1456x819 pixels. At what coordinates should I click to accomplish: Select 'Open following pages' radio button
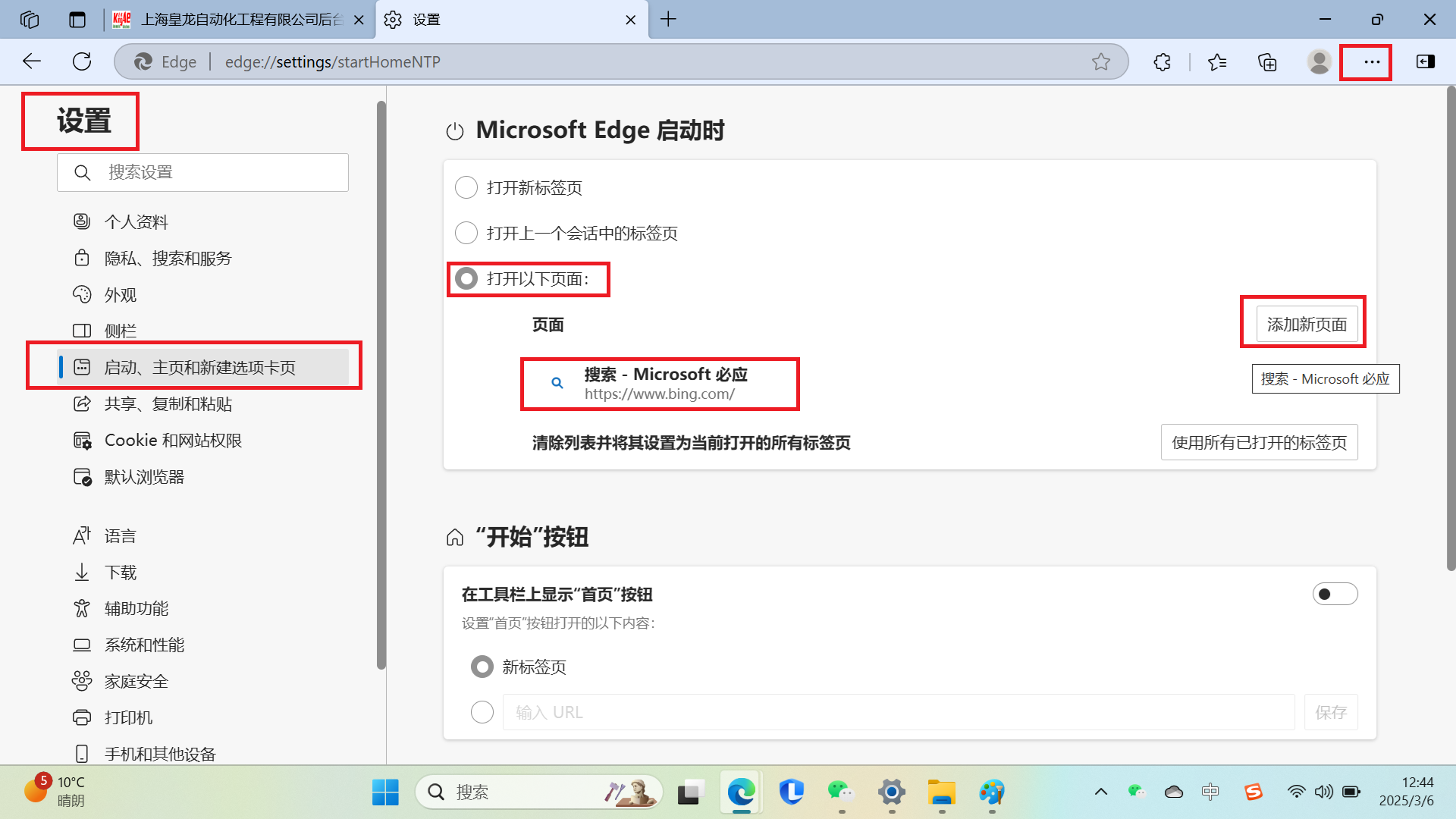pyautogui.click(x=467, y=279)
